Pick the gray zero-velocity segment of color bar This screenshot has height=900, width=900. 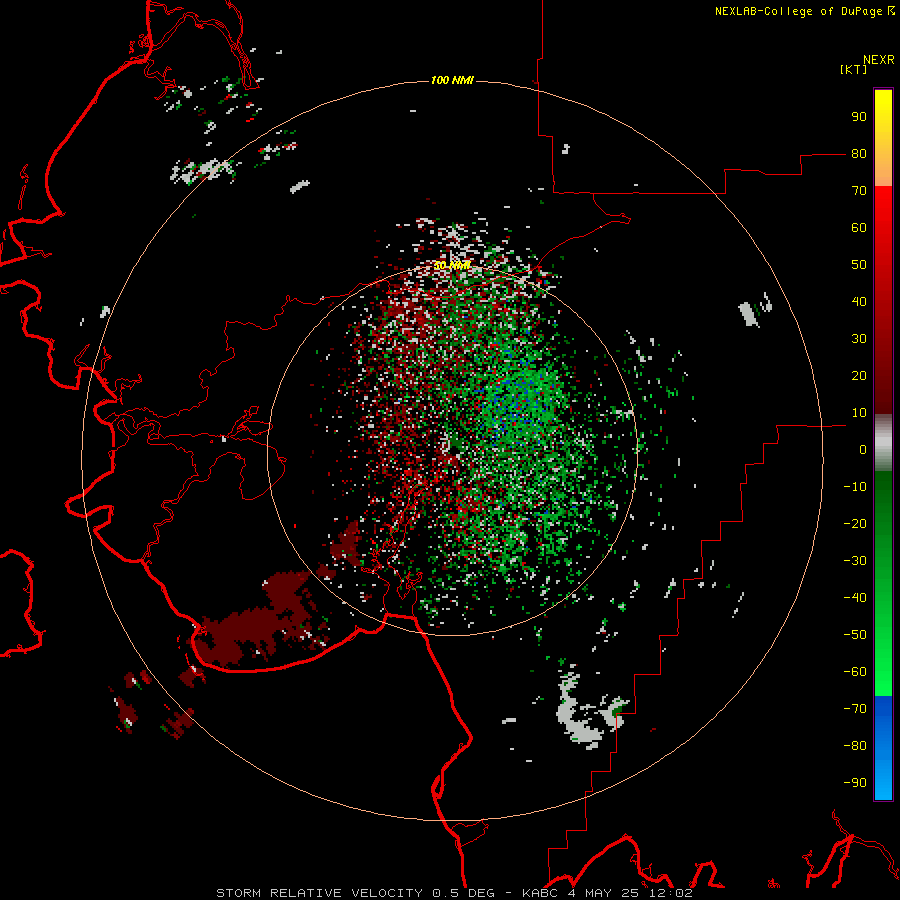[883, 443]
